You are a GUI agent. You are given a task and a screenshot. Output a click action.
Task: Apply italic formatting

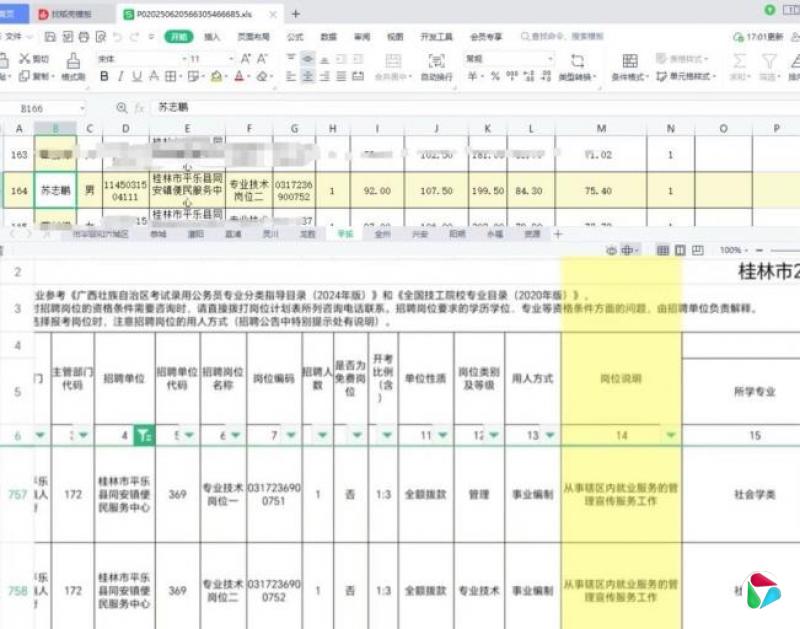[x=121, y=76]
